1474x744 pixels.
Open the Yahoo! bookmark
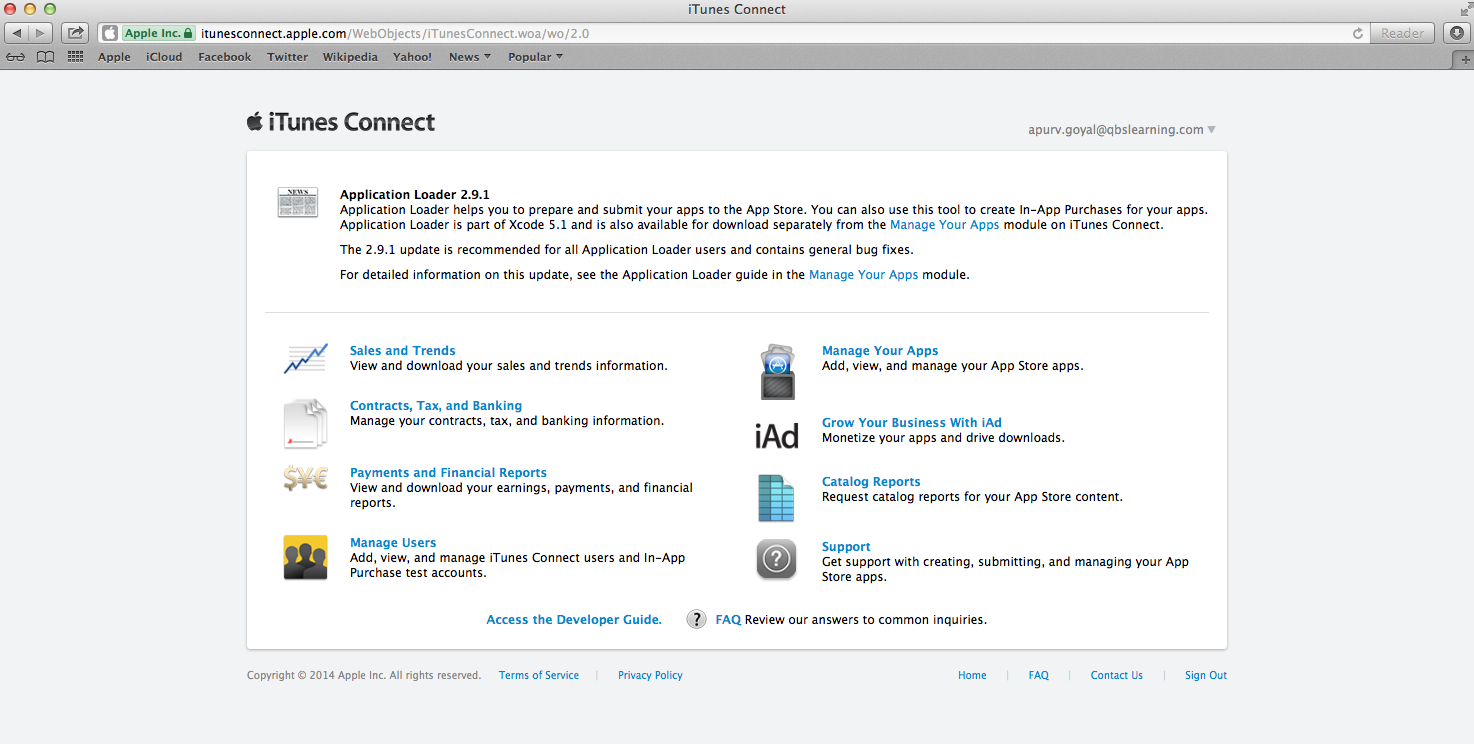coord(412,57)
